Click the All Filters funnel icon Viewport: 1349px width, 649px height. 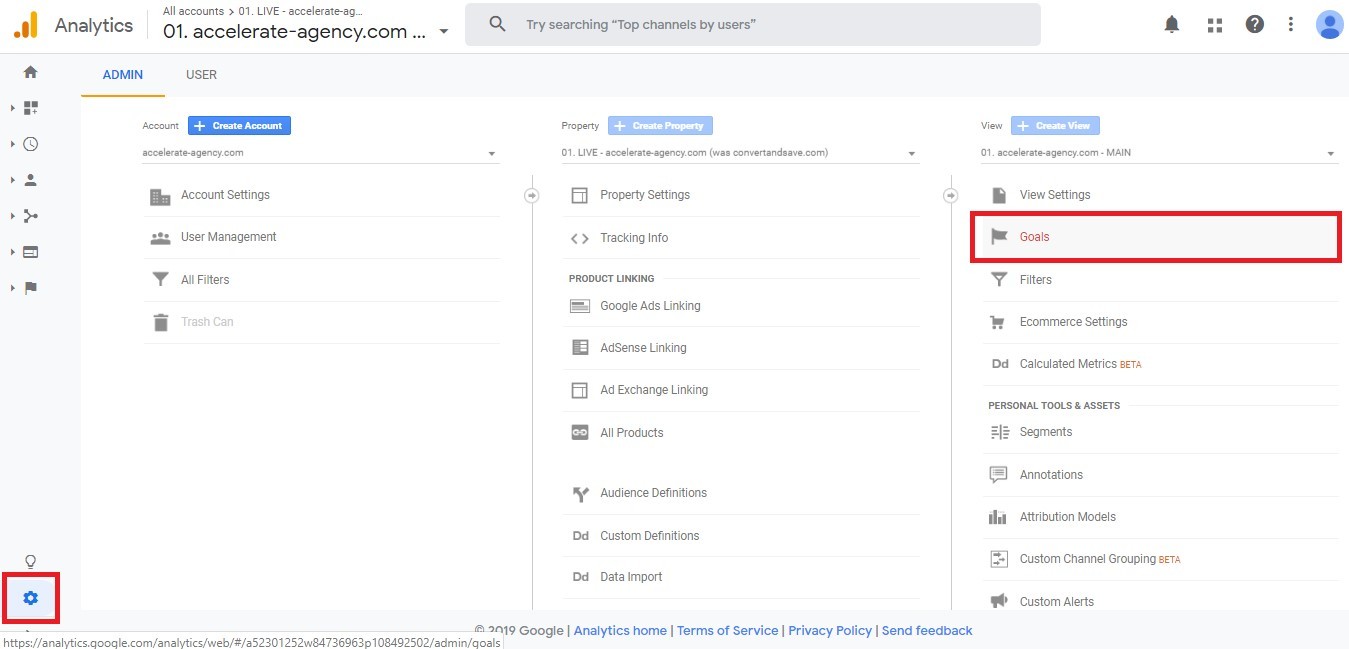click(160, 280)
